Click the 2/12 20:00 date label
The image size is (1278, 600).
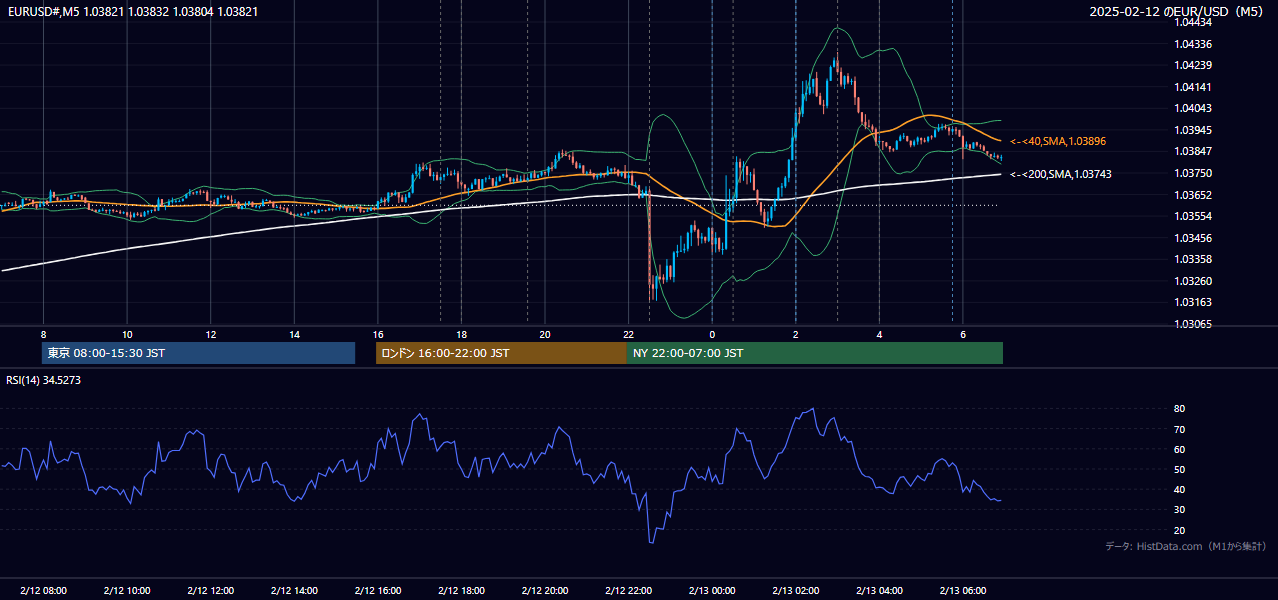pos(544,590)
